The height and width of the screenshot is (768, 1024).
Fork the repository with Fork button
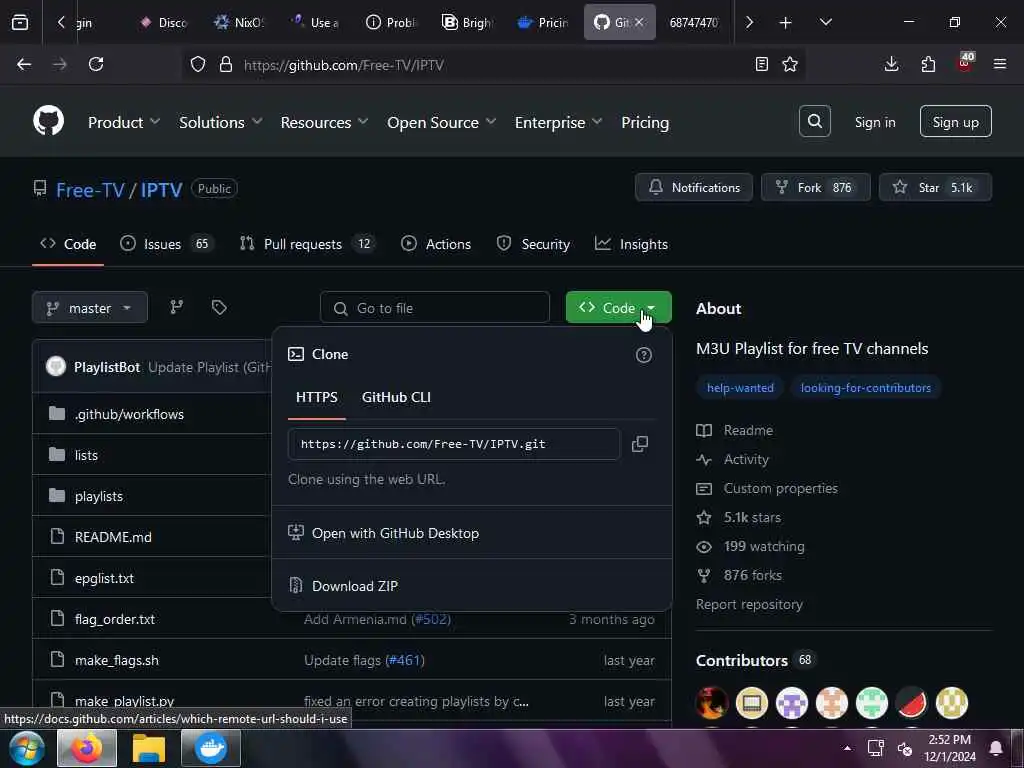tap(816, 187)
